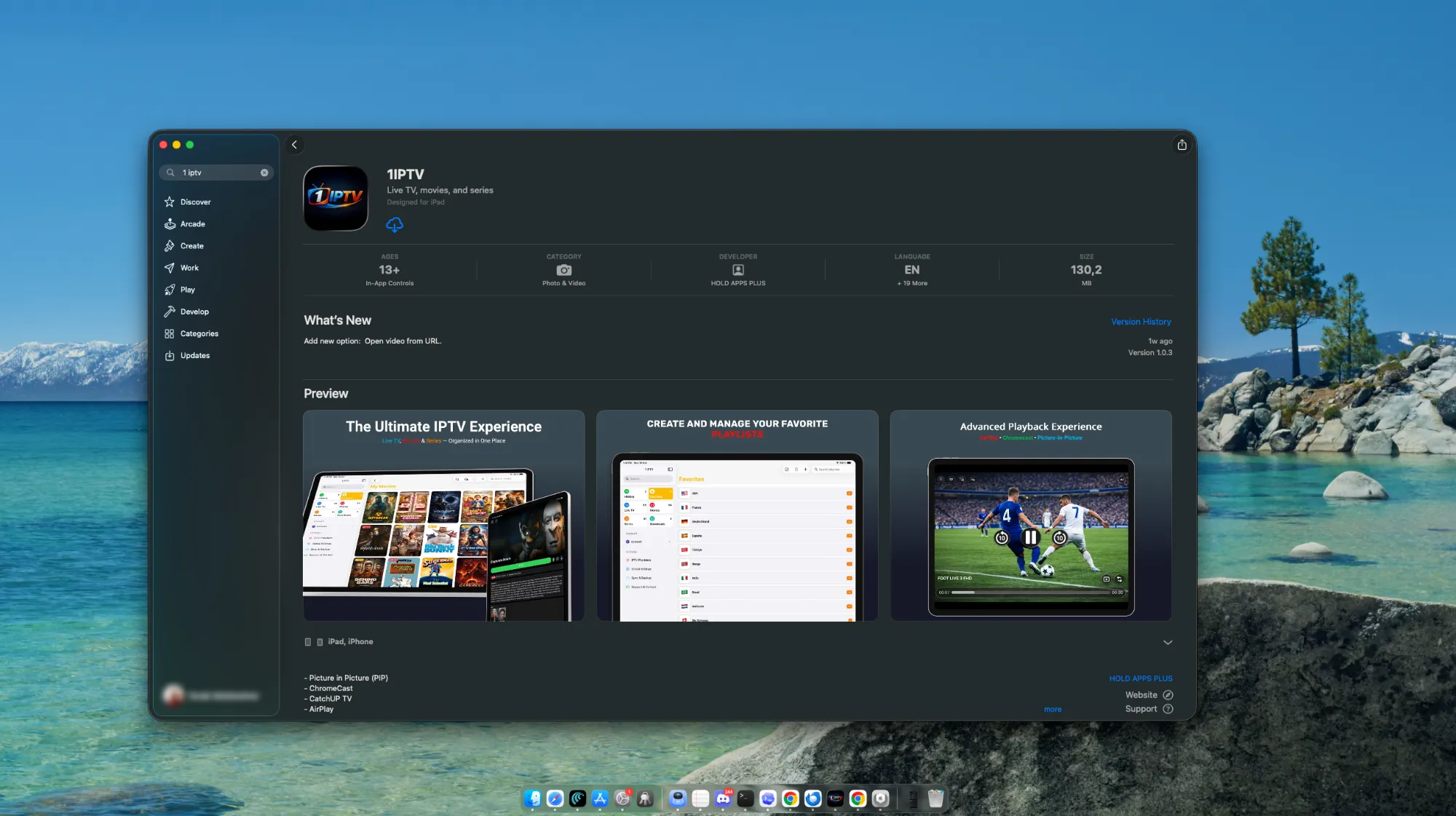1456x816 pixels.
Task: Expand the iPad, iPhone device chevron
Action: click(1168, 642)
